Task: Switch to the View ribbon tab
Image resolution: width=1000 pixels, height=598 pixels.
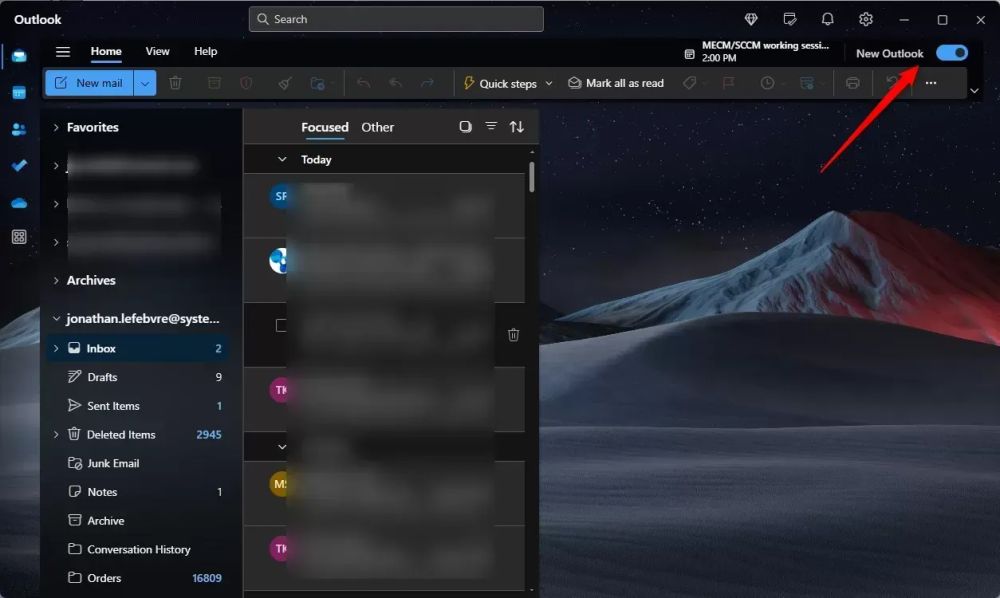Action: click(157, 51)
